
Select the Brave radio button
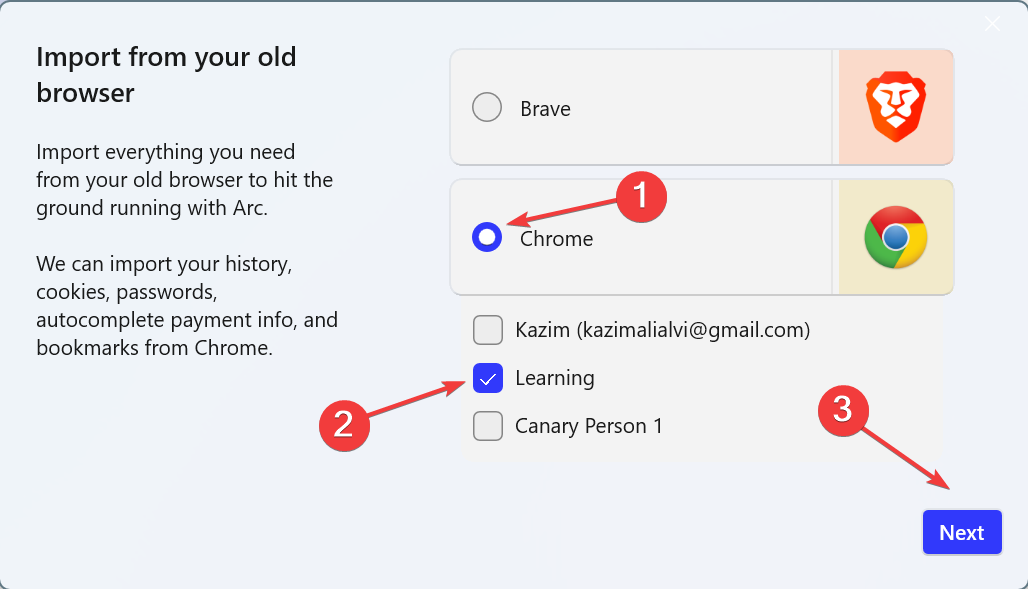[x=487, y=107]
